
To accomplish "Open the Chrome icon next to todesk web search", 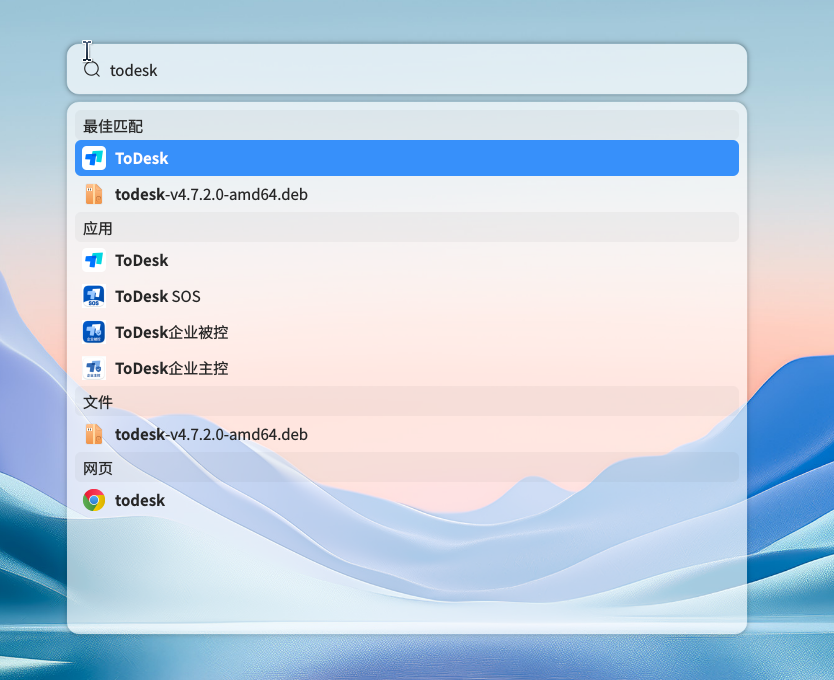I will pos(94,500).
